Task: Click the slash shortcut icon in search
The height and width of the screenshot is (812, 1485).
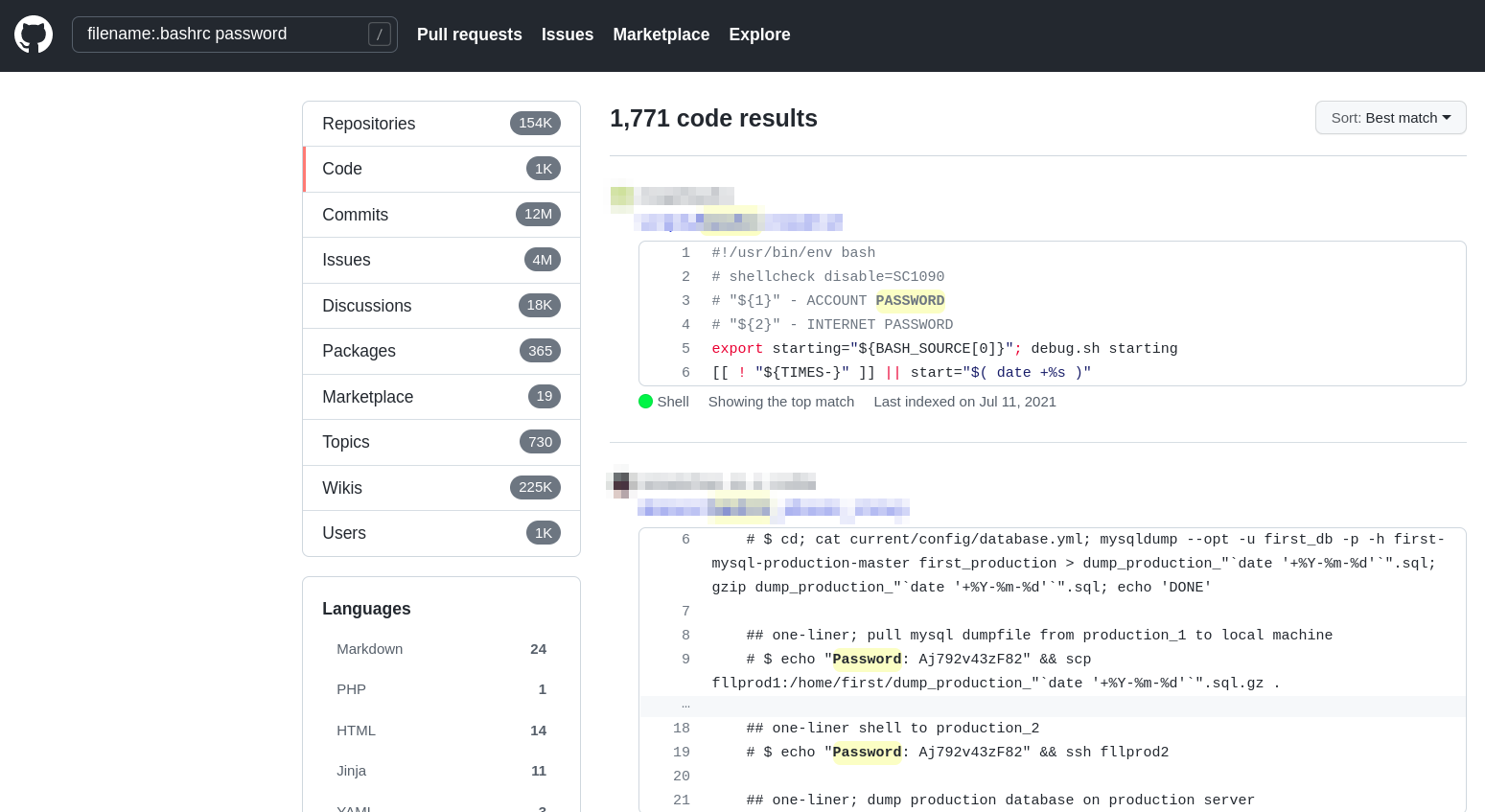Action: coord(380,35)
